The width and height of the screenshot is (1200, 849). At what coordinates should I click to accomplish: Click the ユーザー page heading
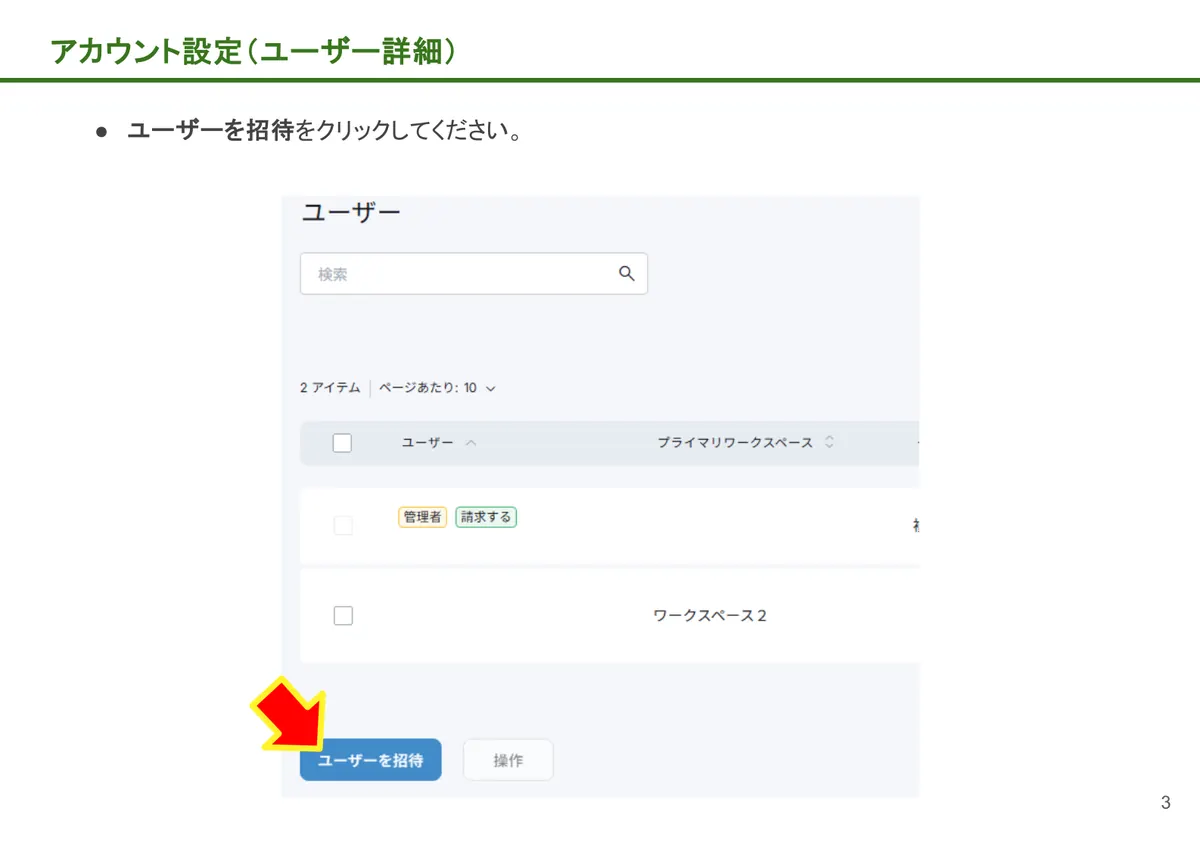351,213
